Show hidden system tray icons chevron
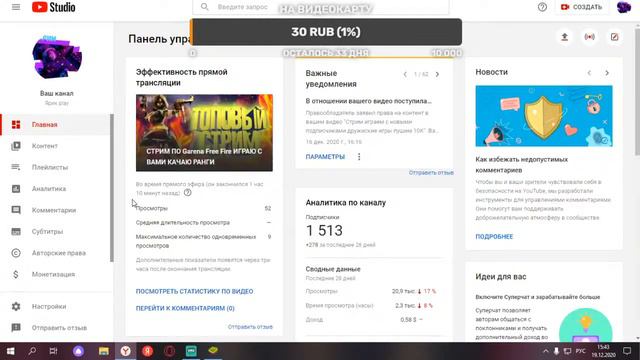 (x=545, y=351)
